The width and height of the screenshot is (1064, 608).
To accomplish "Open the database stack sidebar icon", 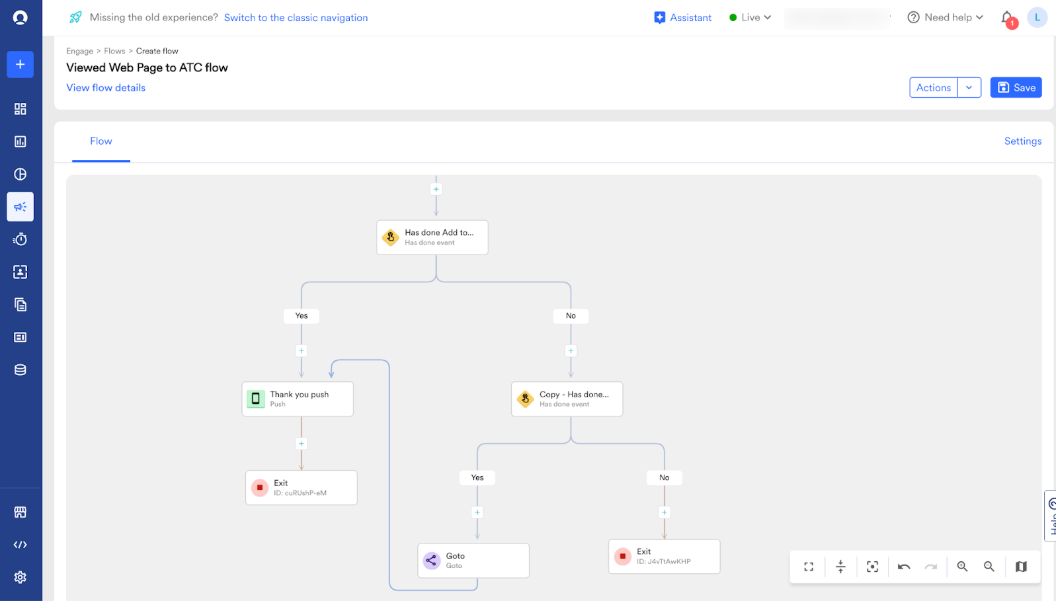I will pos(20,370).
